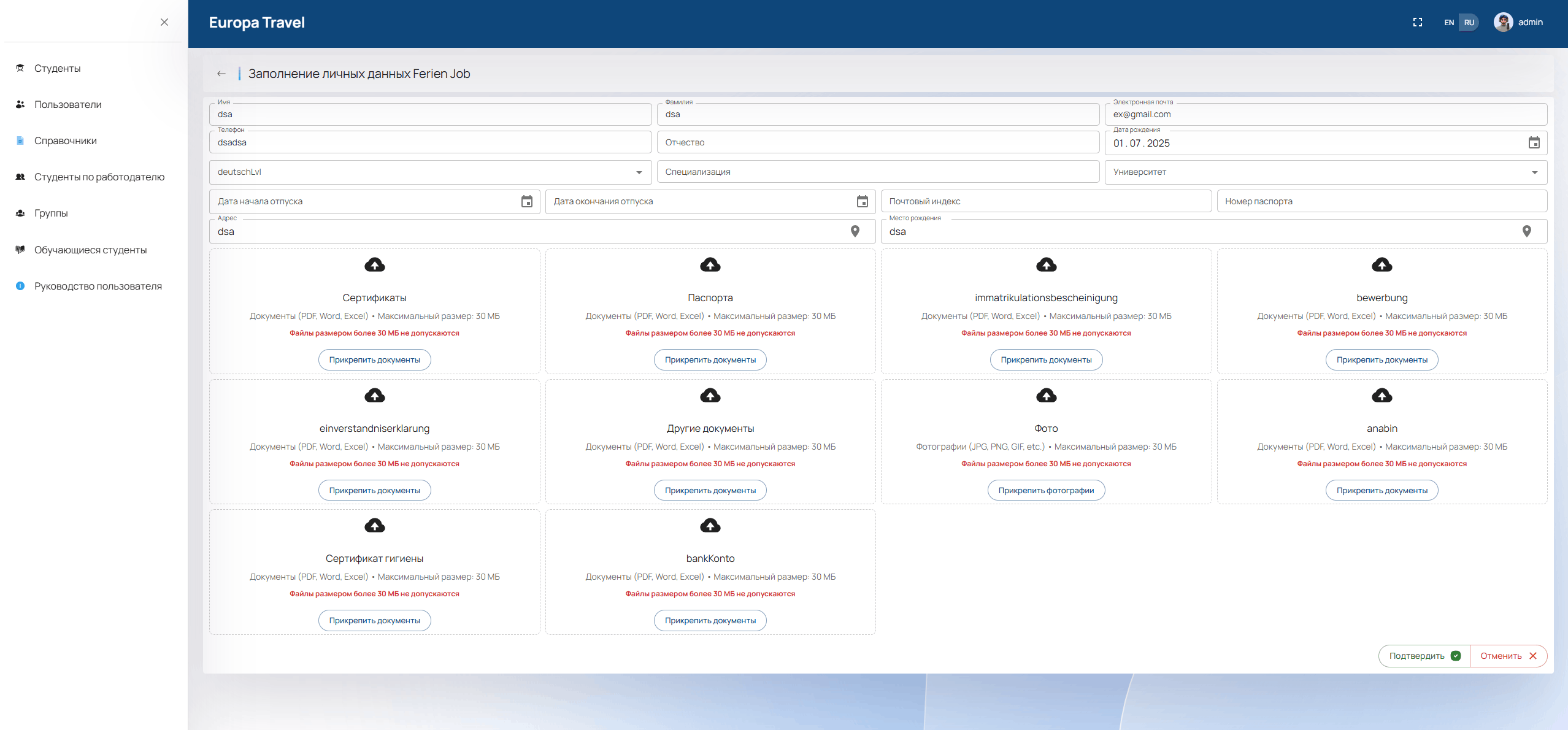Click the bankKonto upload cloud icon
The width and height of the screenshot is (1568, 730).
(710, 526)
